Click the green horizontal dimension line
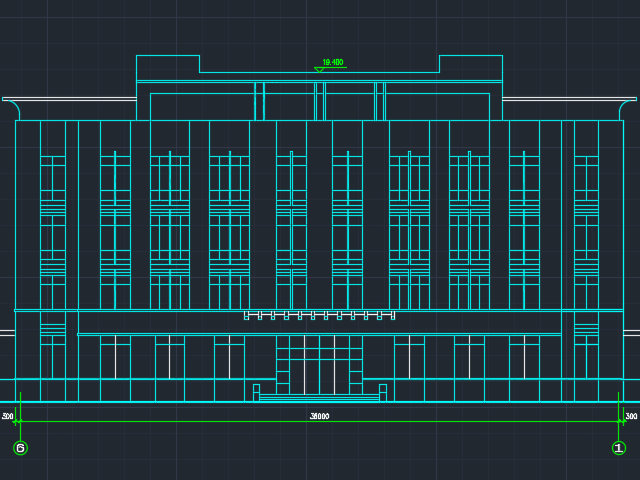The image size is (640, 480). click(200, 421)
